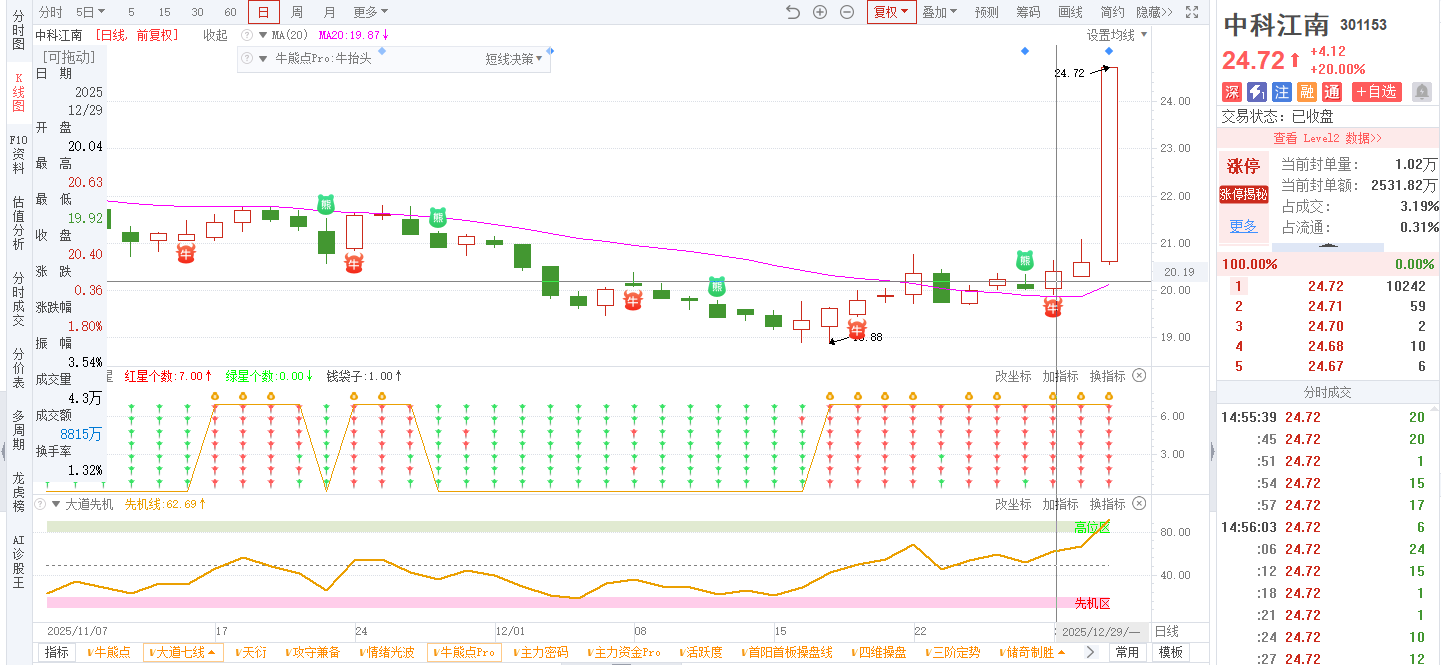Click the 更多 link under 涨停
This screenshot has width=1441, height=665.
tap(1243, 226)
